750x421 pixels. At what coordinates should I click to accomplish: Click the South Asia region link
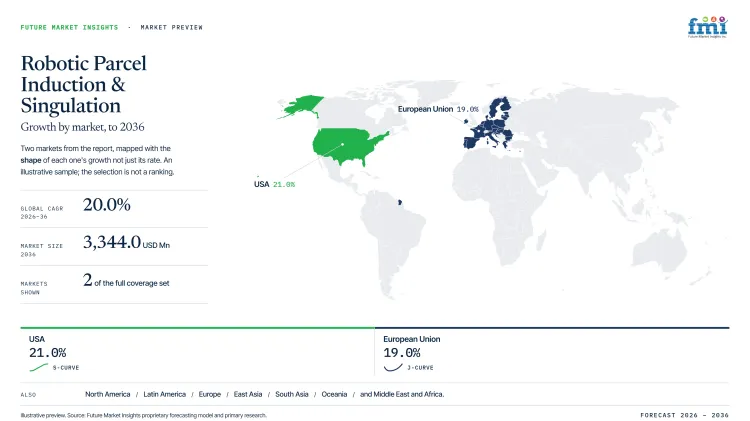tap(292, 394)
